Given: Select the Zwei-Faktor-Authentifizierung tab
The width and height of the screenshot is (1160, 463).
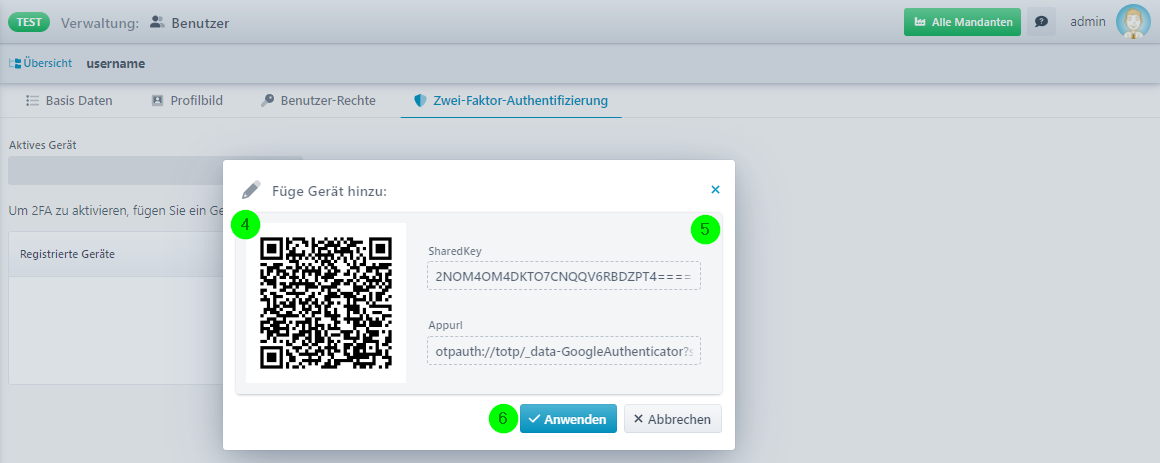Looking at the screenshot, I should (x=511, y=101).
